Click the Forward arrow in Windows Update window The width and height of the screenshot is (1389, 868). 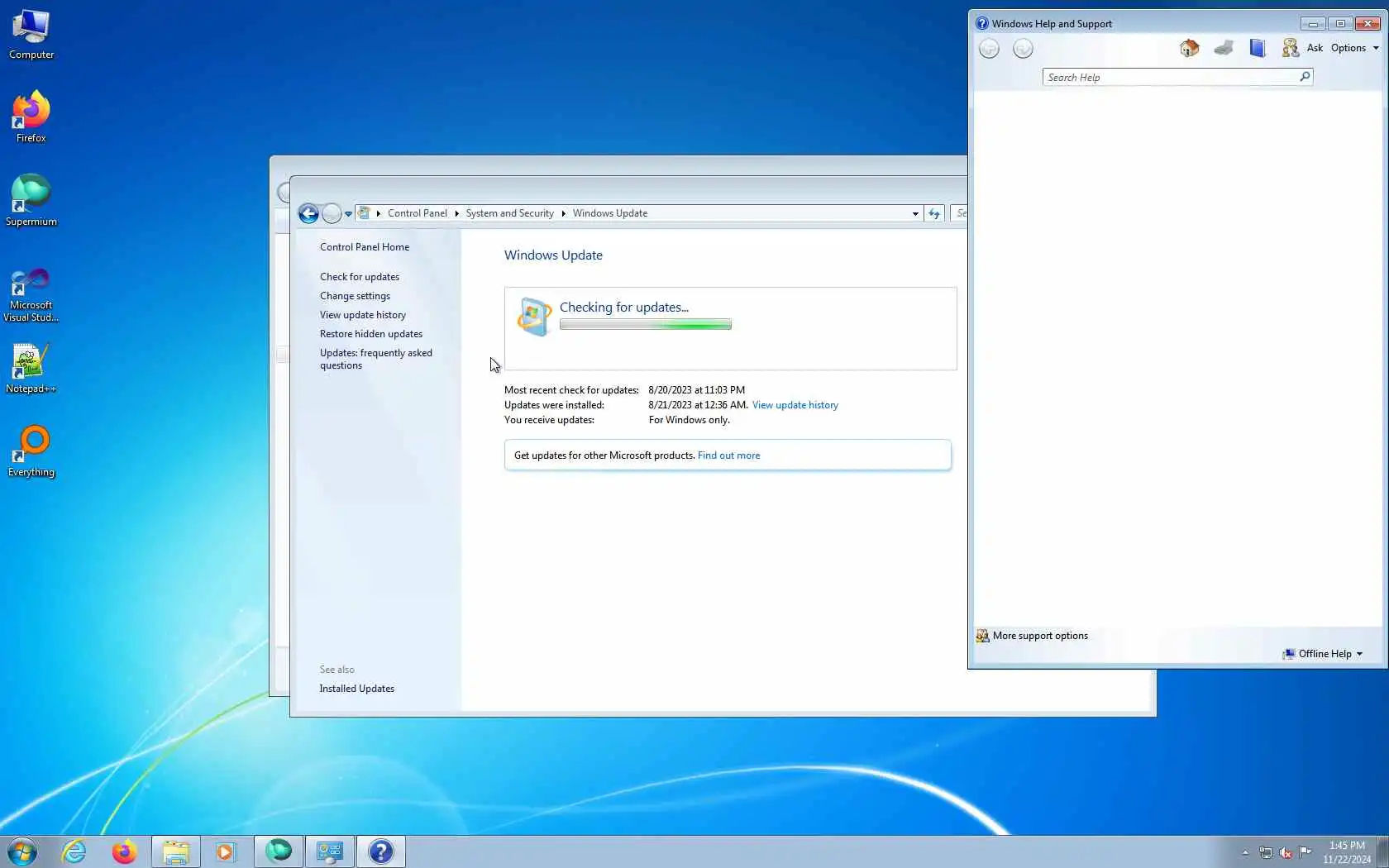(x=332, y=213)
